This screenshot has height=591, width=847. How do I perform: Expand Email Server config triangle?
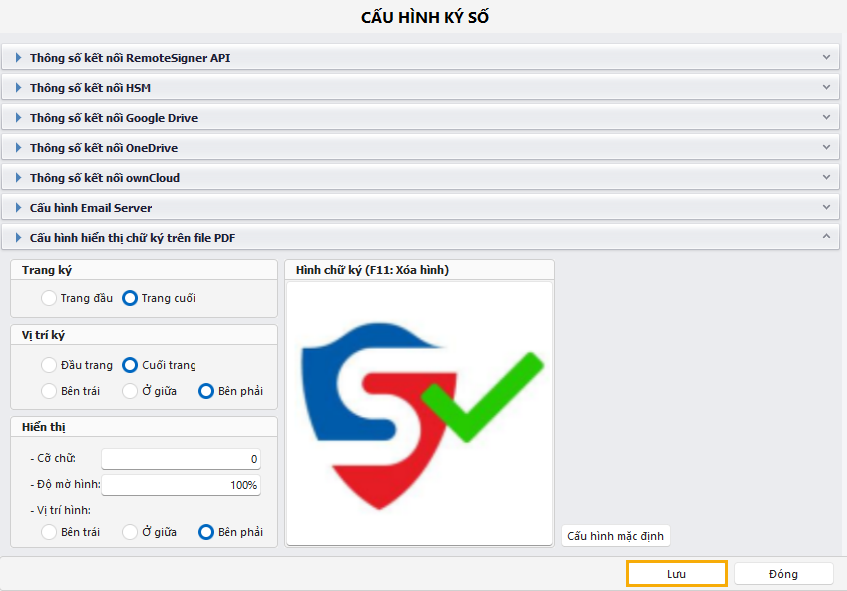point(18,207)
